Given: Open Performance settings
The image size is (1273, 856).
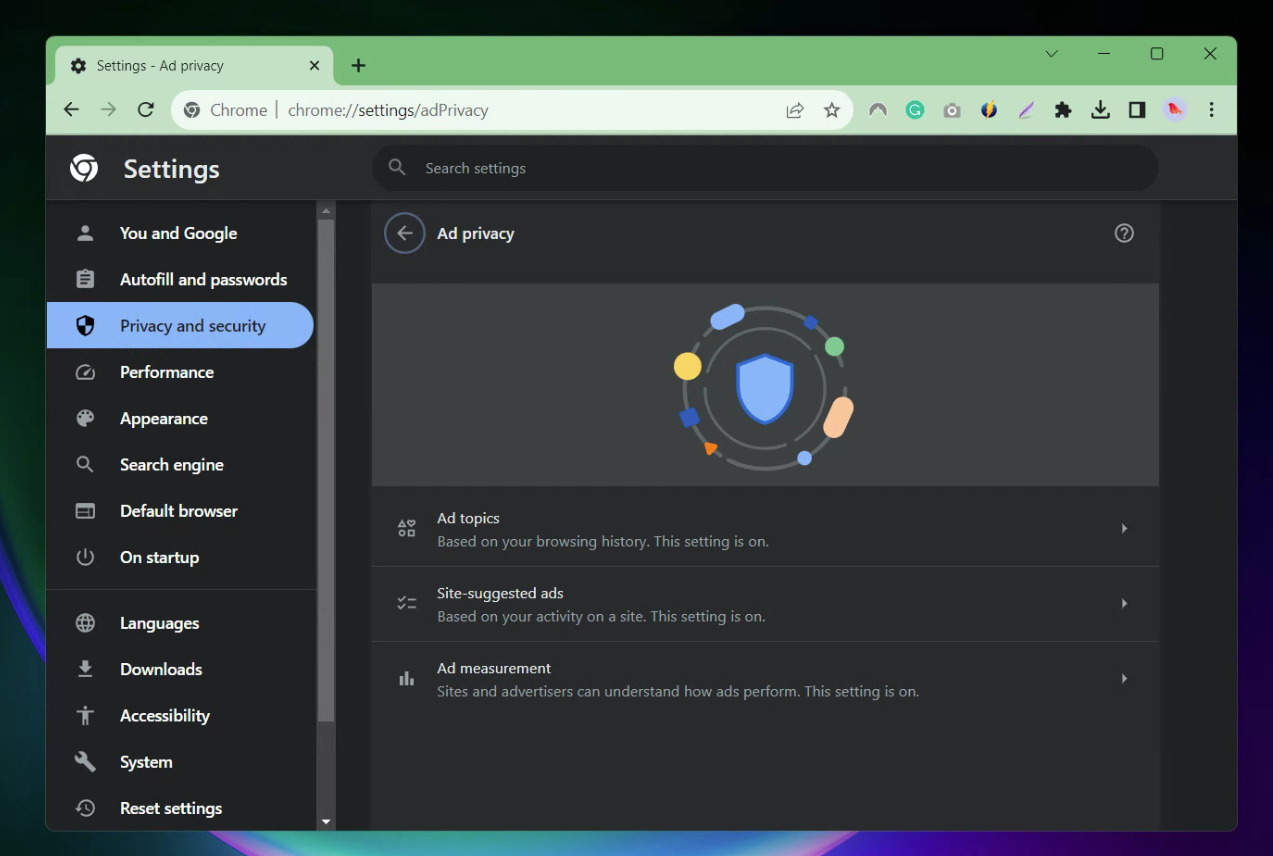Looking at the screenshot, I should point(180,372).
